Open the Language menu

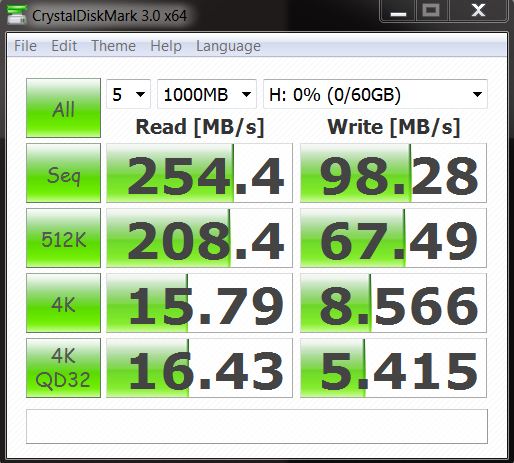(228, 46)
